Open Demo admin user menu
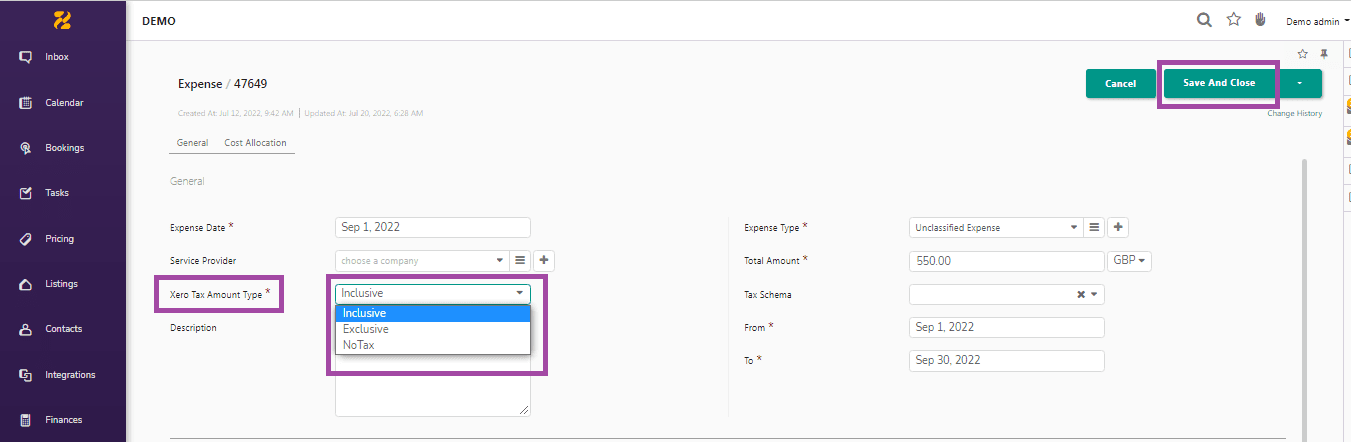The image size is (1351, 442). (1318, 21)
